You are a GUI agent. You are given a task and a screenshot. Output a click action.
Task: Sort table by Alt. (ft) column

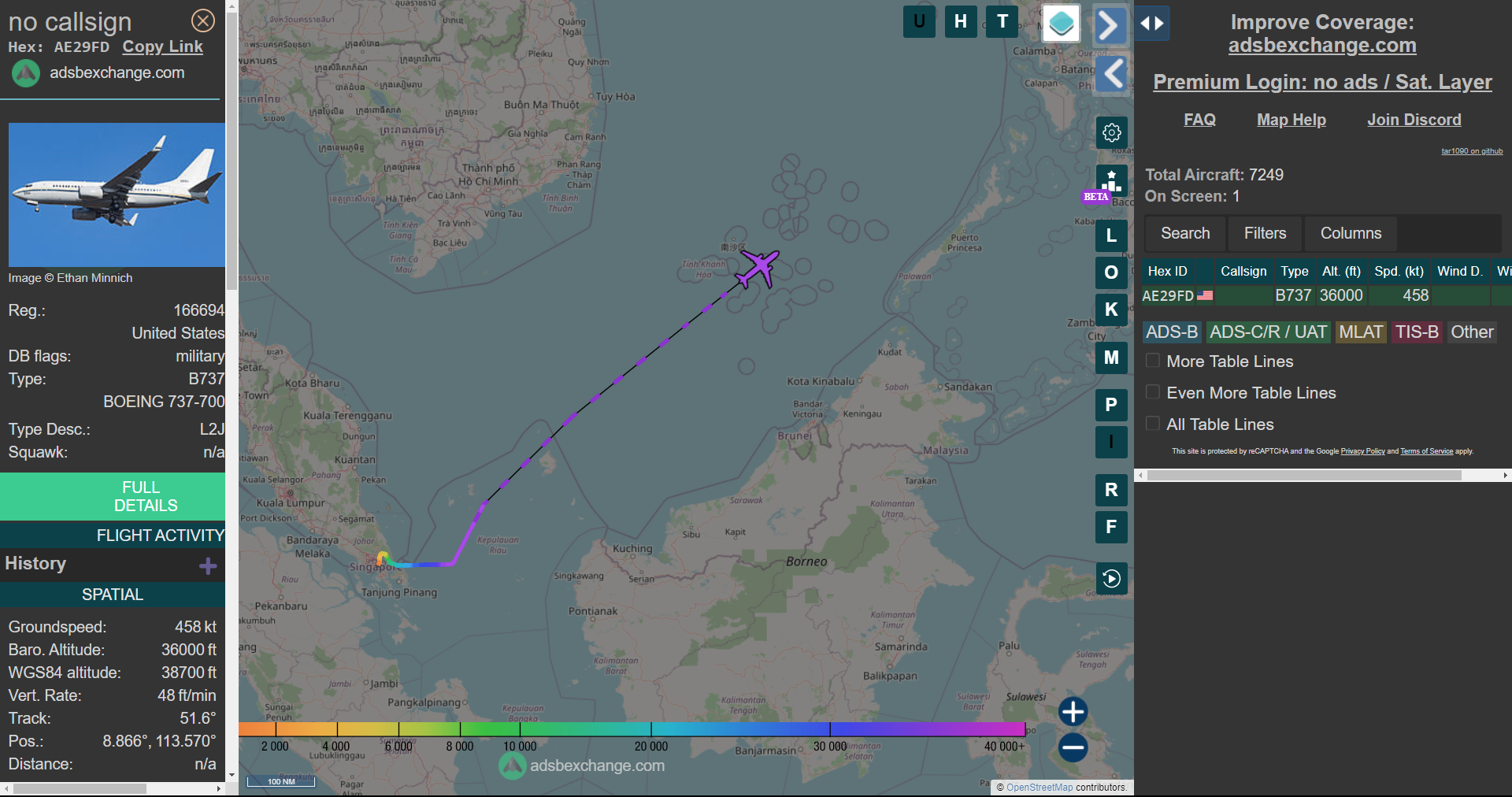1341,271
